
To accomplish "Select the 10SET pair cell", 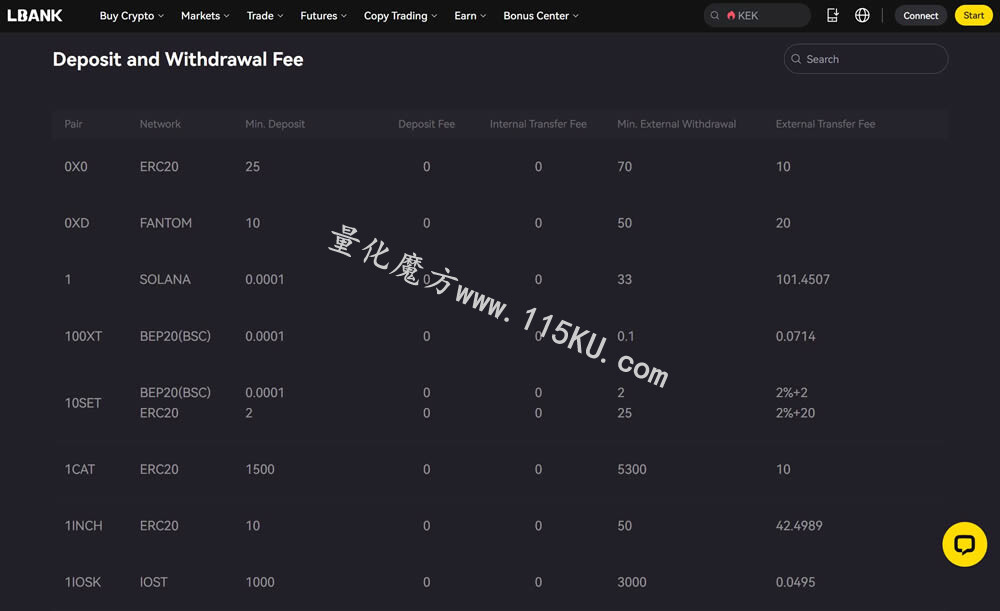I will tap(82, 403).
